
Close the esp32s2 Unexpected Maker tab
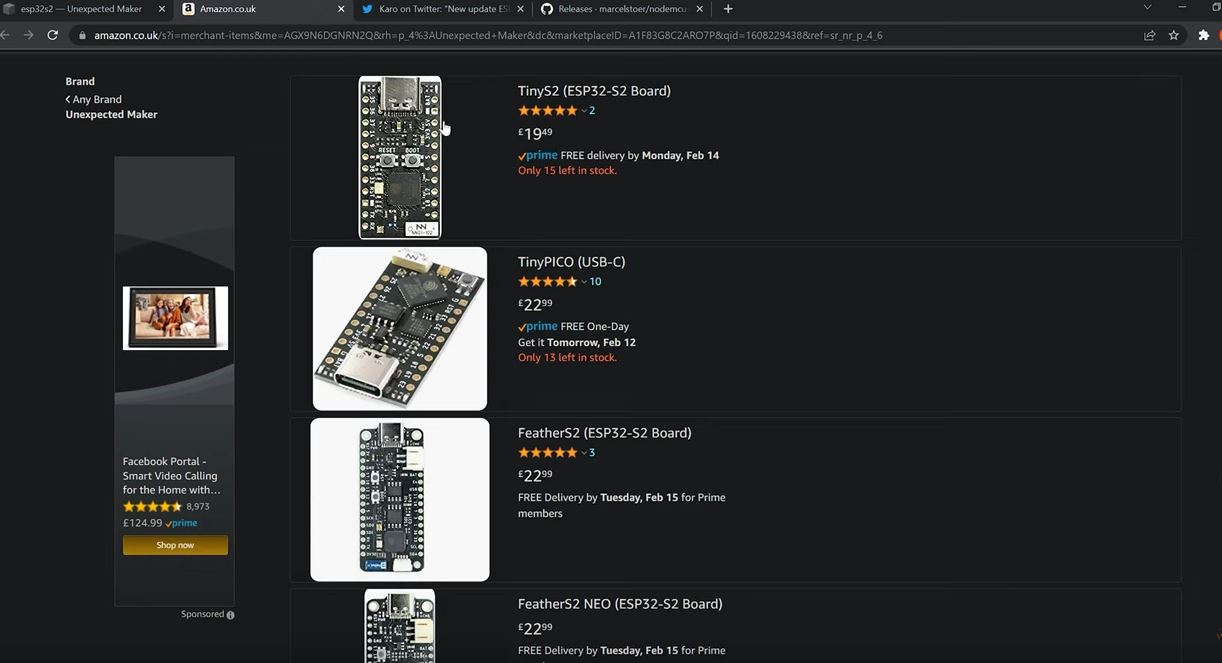click(162, 9)
